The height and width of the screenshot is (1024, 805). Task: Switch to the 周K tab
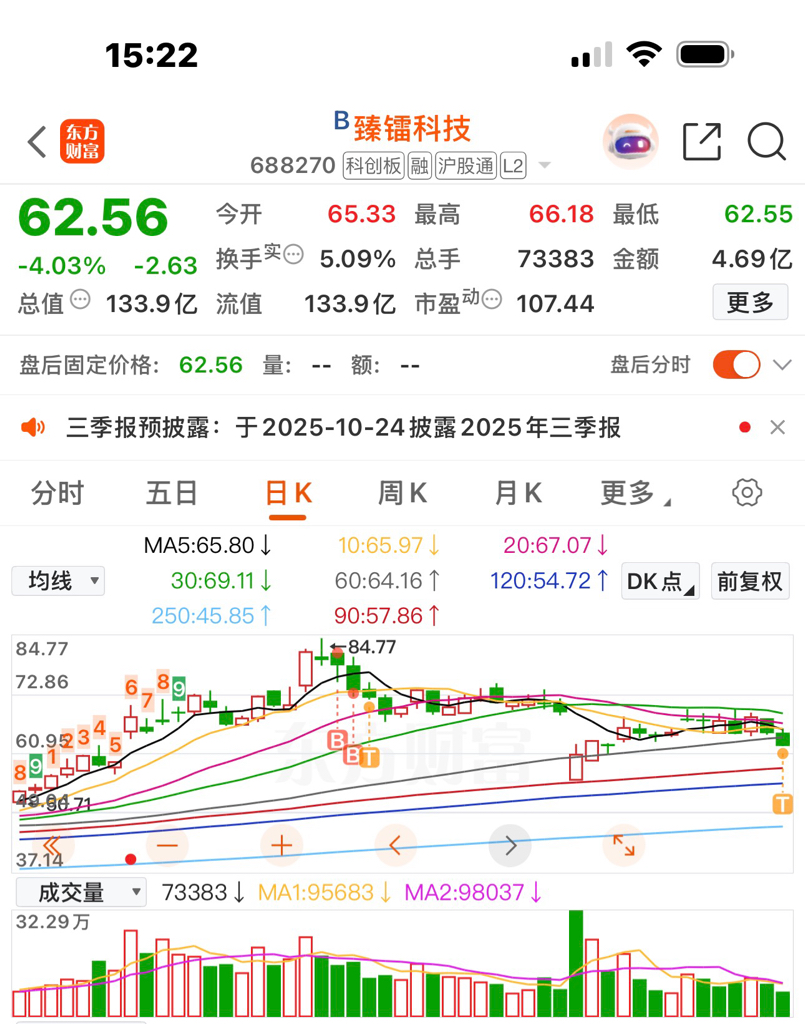(x=402, y=493)
